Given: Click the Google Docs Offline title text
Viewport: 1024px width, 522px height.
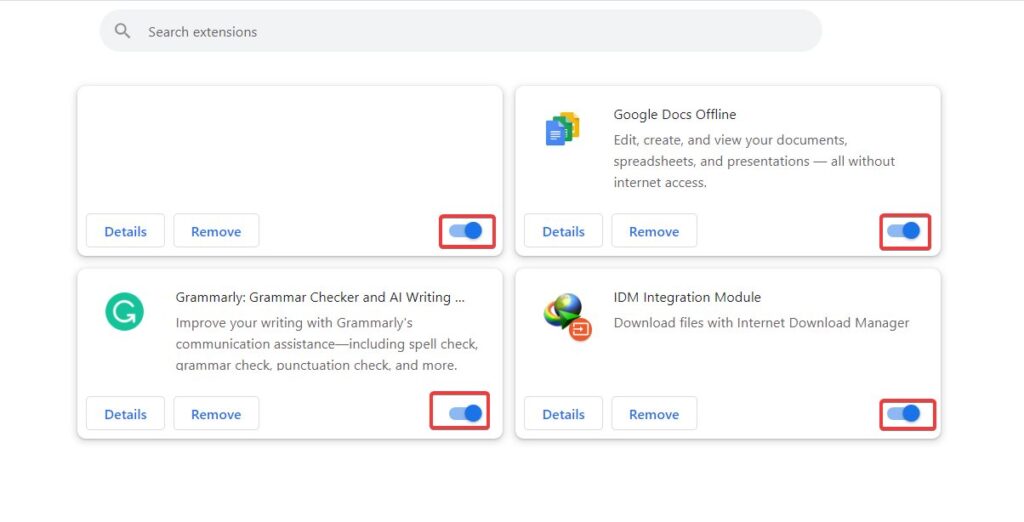Looking at the screenshot, I should click(x=674, y=114).
